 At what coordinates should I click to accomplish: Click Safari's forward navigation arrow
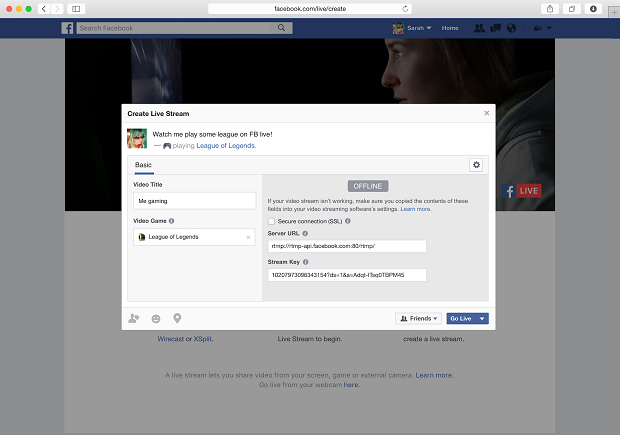pyautogui.click(x=57, y=9)
